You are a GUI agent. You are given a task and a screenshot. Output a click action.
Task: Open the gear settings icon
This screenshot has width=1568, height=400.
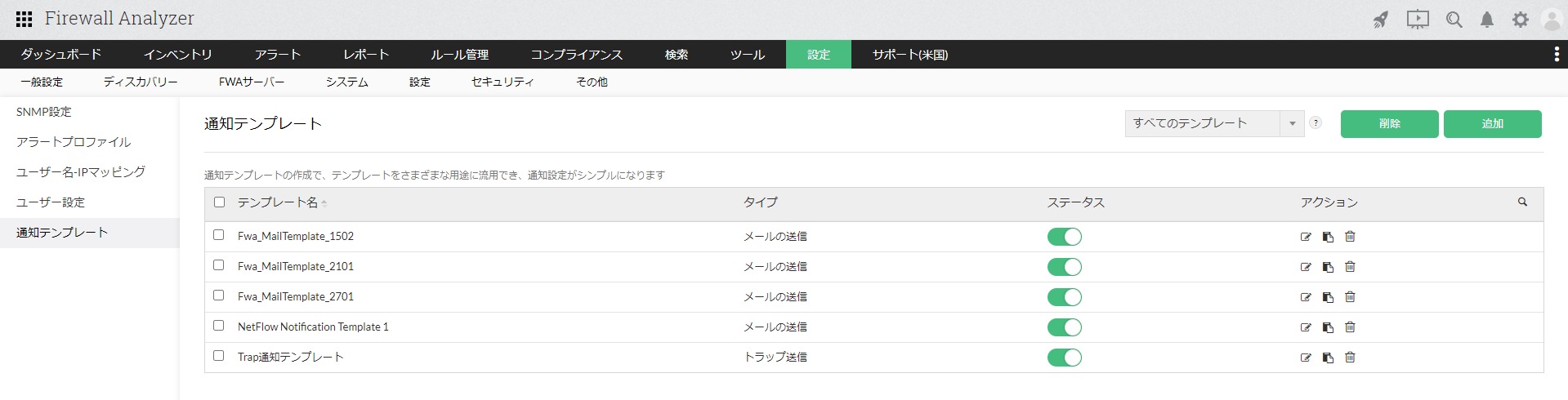(1520, 20)
